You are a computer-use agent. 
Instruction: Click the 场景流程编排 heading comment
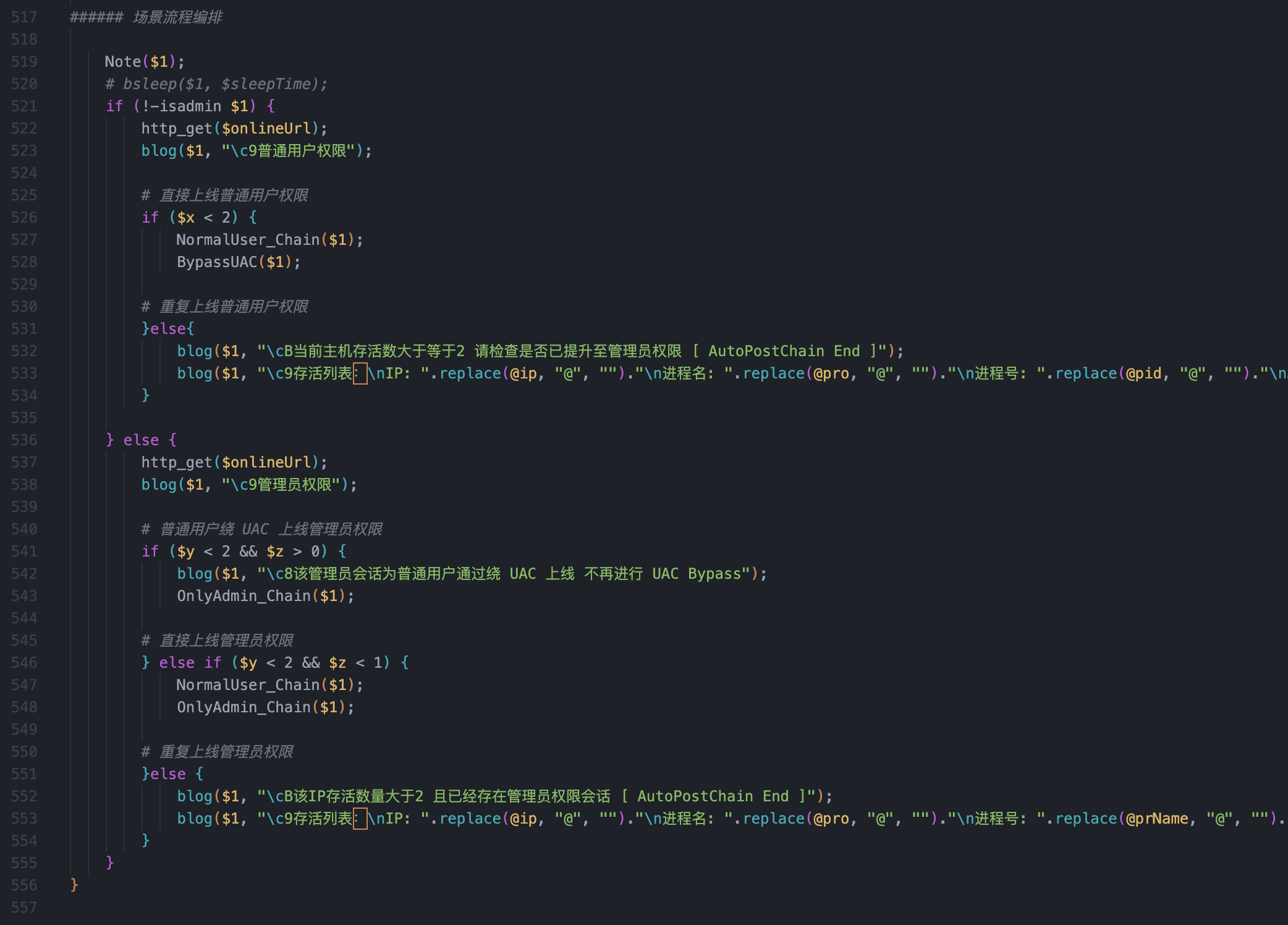pyautogui.click(x=177, y=17)
